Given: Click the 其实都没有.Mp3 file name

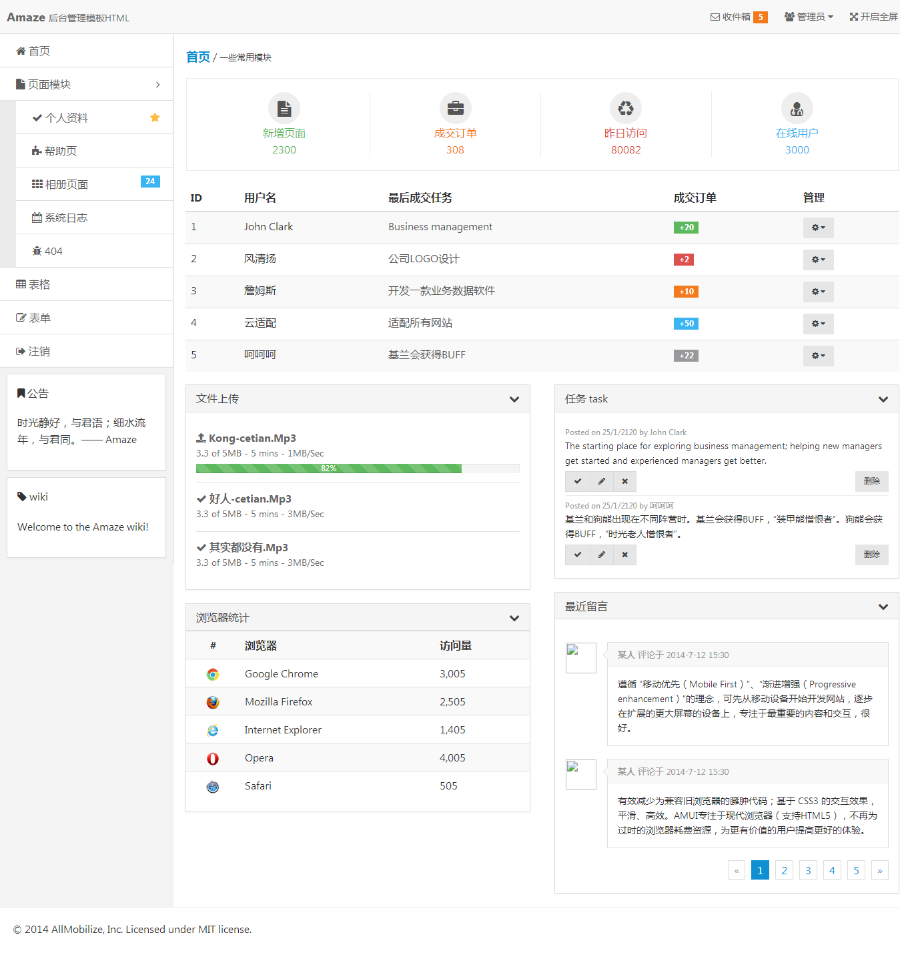Looking at the screenshot, I should [248, 547].
